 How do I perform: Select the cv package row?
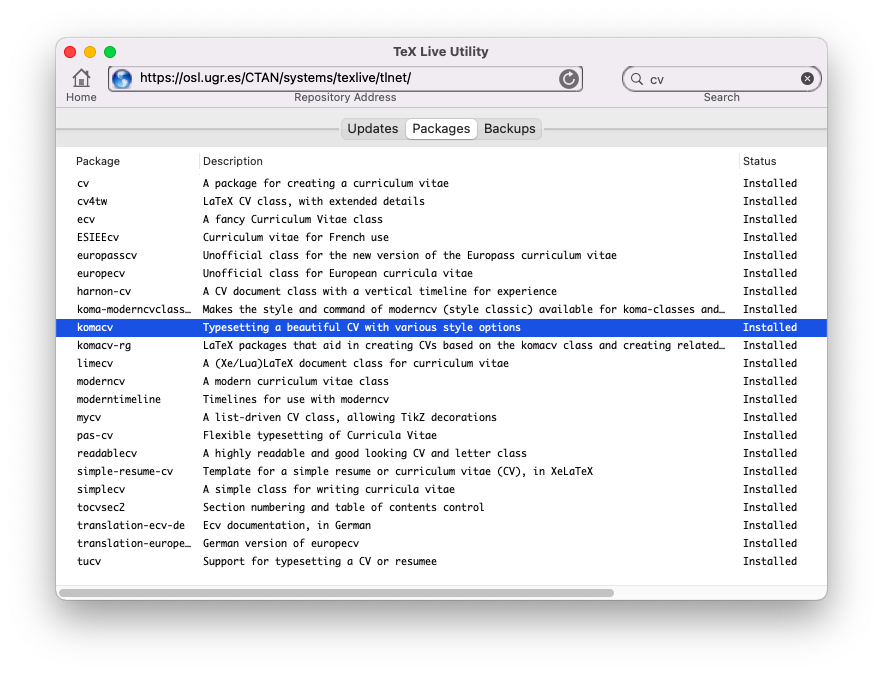point(442,184)
